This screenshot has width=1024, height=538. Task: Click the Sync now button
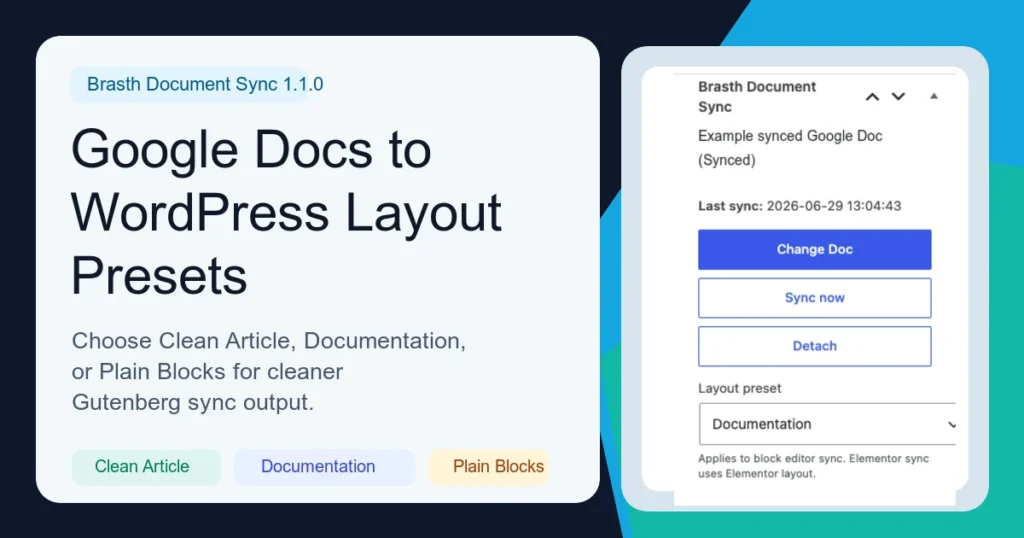pyautogui.click(x=814, y=298)
